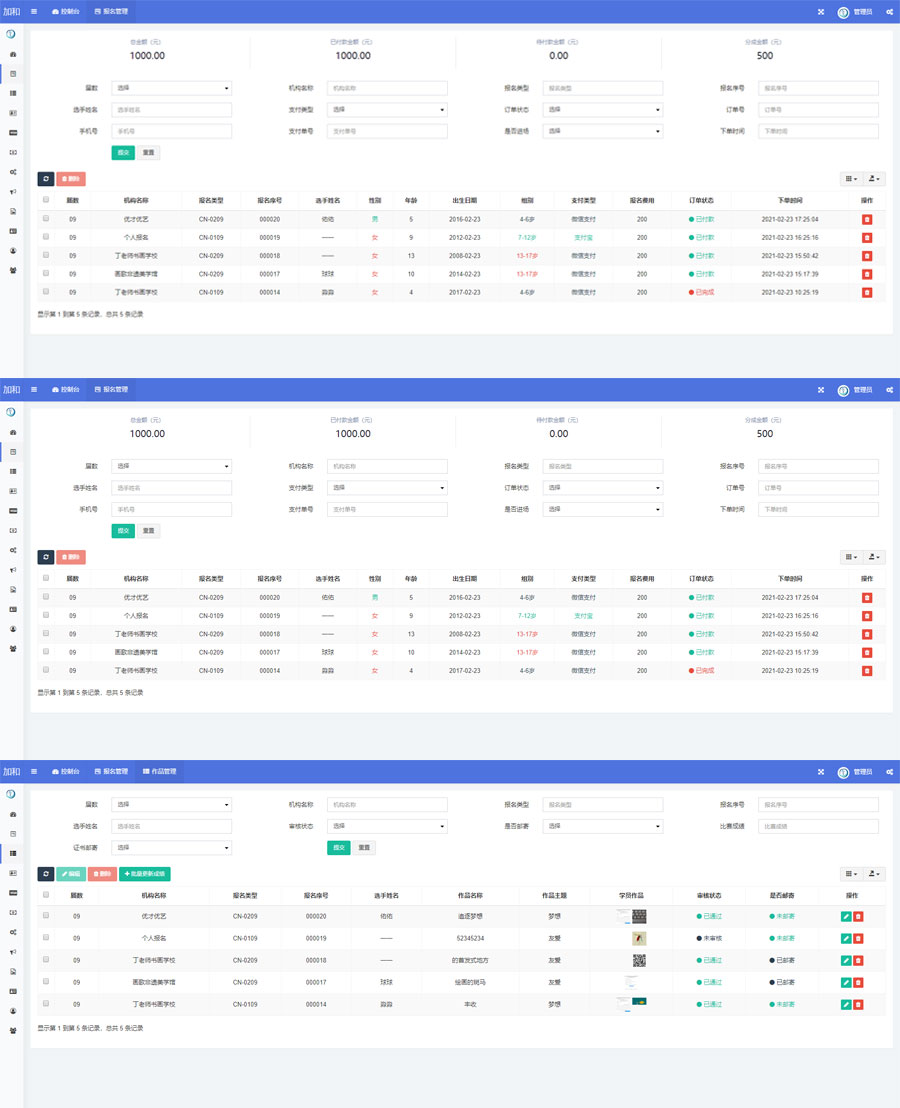Open the 审核状态 filter dropdown

click(387, 826)
